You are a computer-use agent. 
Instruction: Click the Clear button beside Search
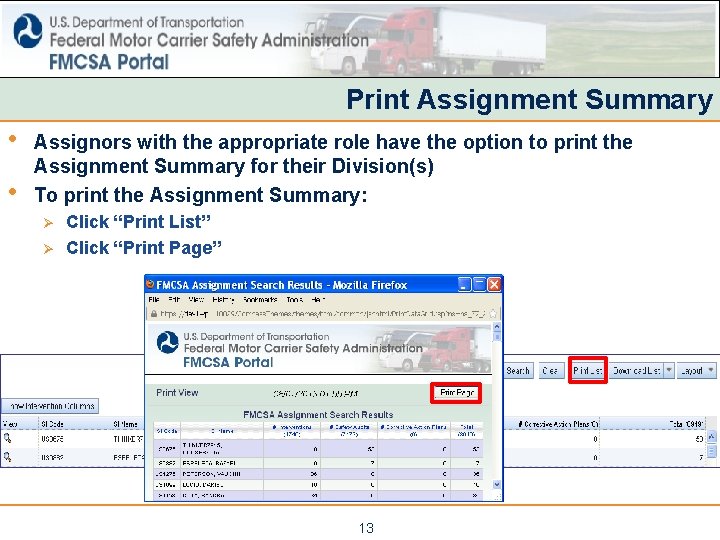pos(550,371)
